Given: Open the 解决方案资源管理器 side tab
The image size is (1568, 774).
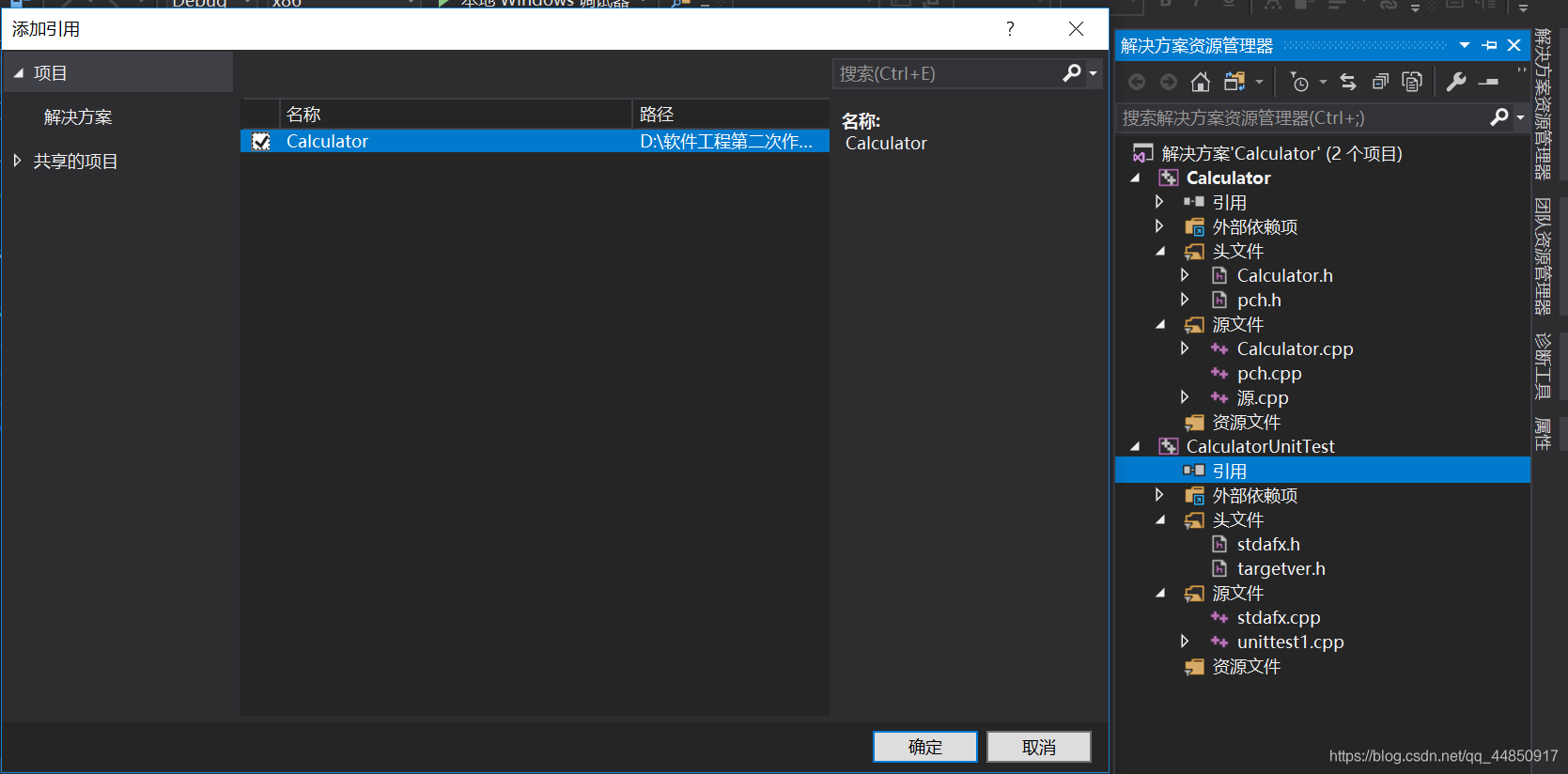Looking at the screenshot, I should [x=1542, y=103].
